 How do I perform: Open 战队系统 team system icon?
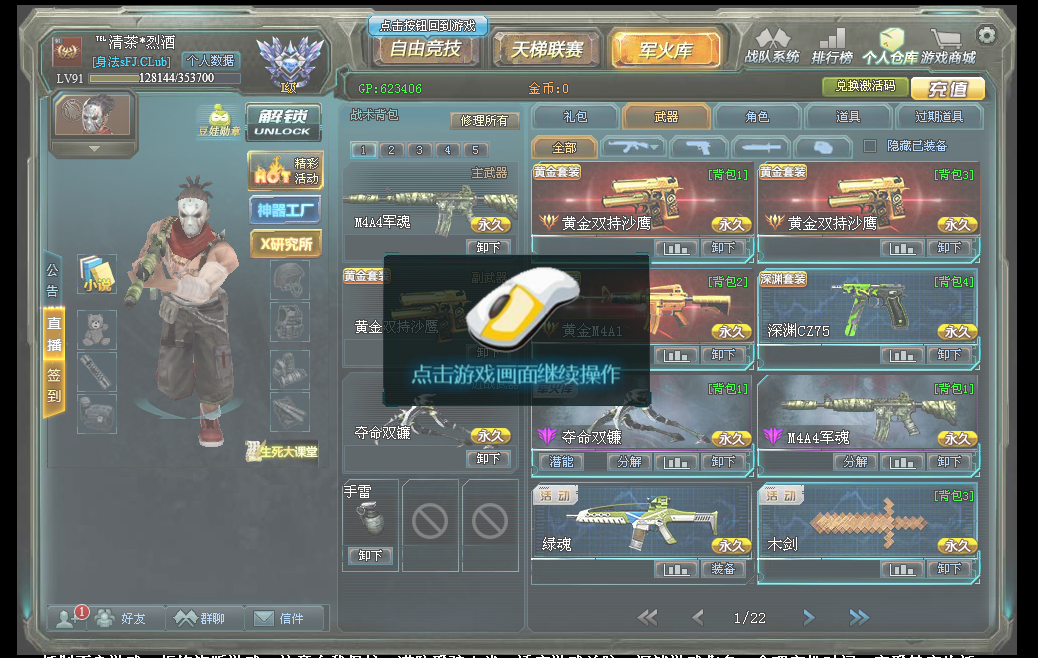[x=772, y=46]
